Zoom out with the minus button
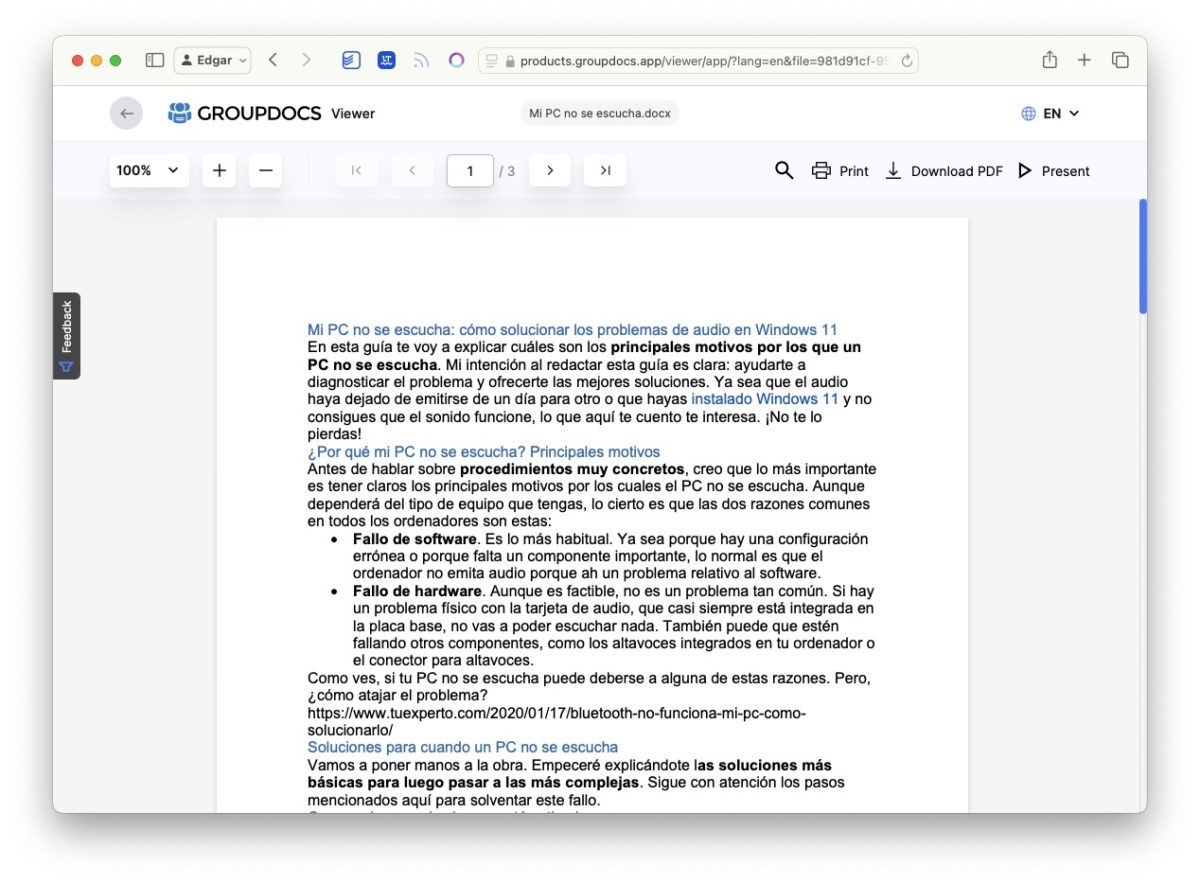The image size is (1200, 883). 265,171
